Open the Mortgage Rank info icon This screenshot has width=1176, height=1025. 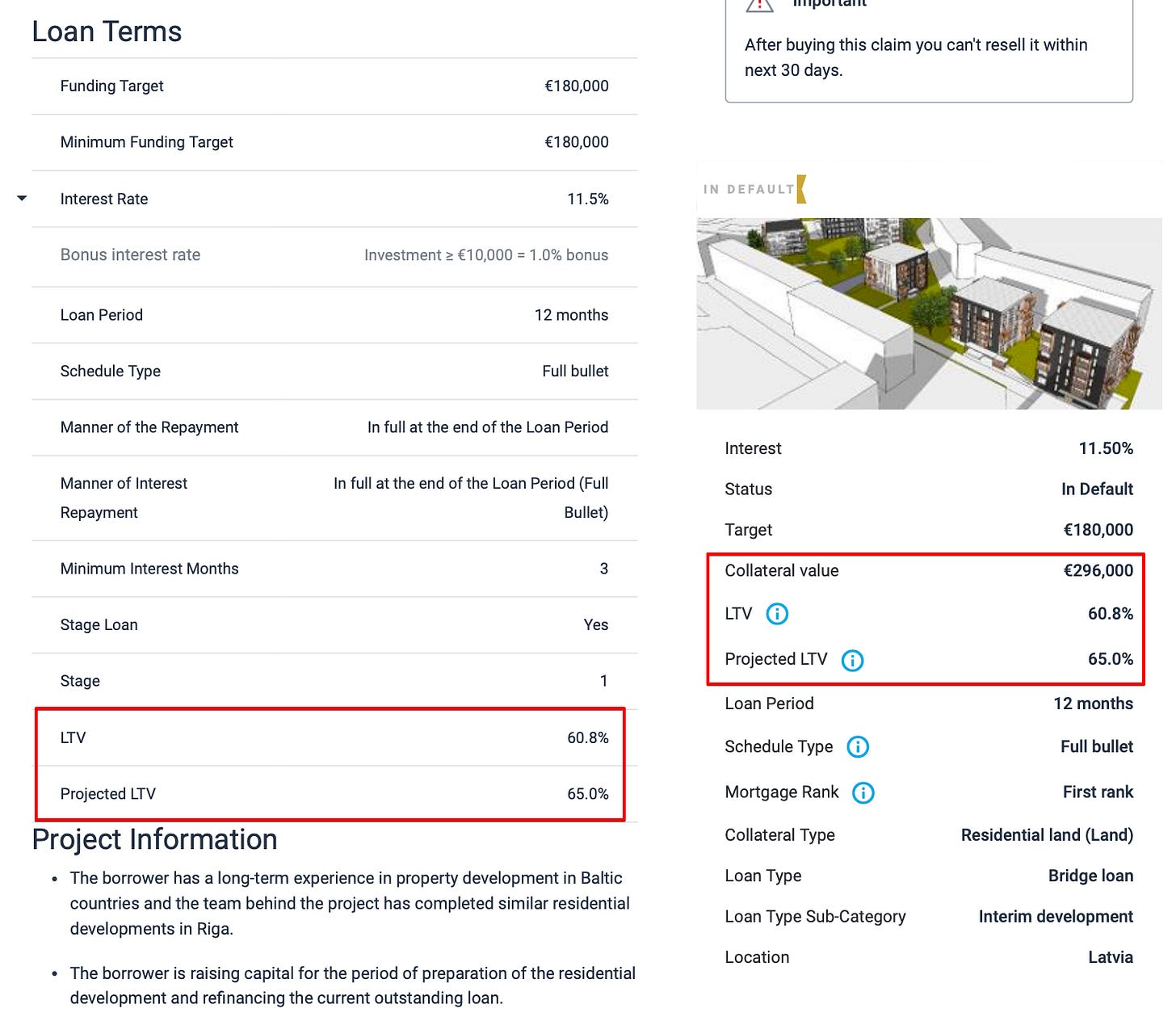(863, 792)
